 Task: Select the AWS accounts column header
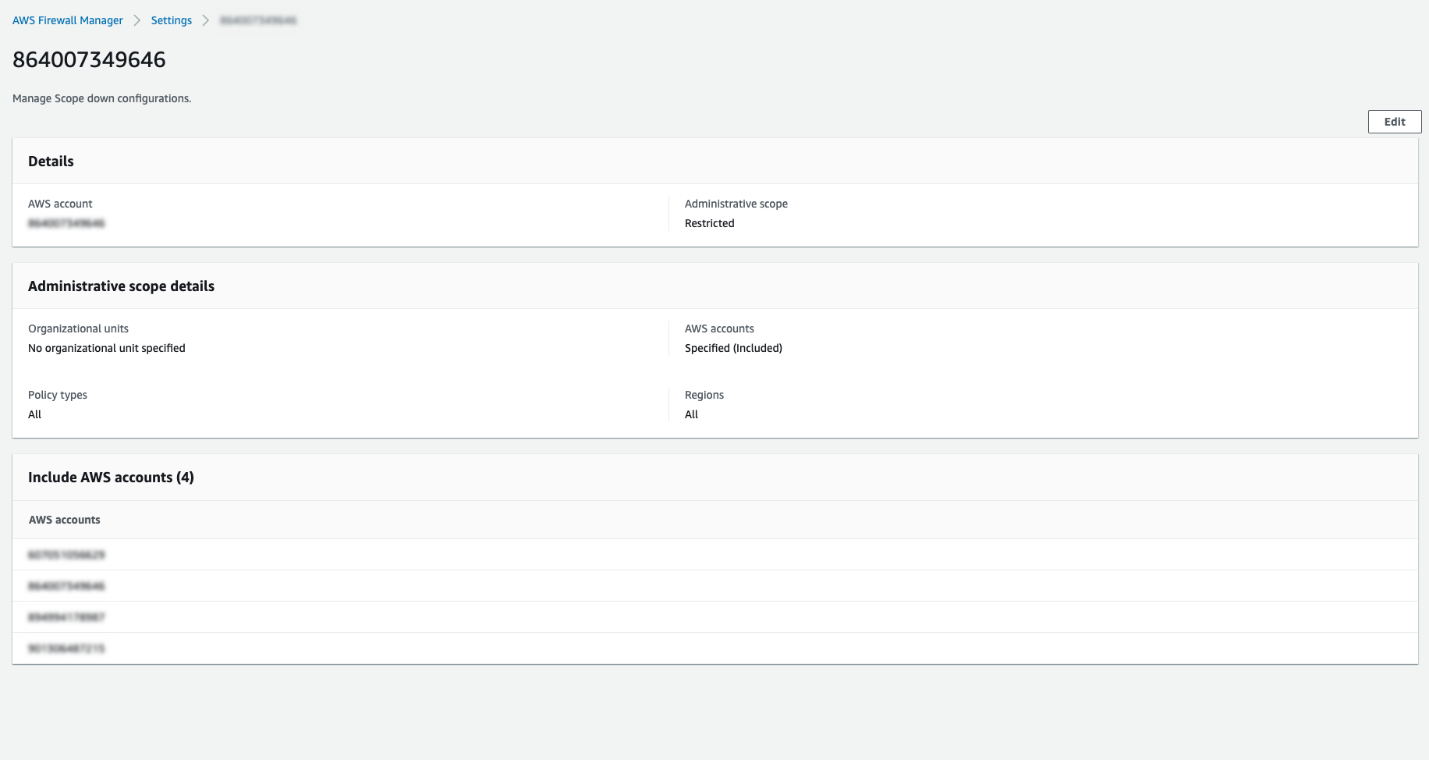[x=63, y=519]
